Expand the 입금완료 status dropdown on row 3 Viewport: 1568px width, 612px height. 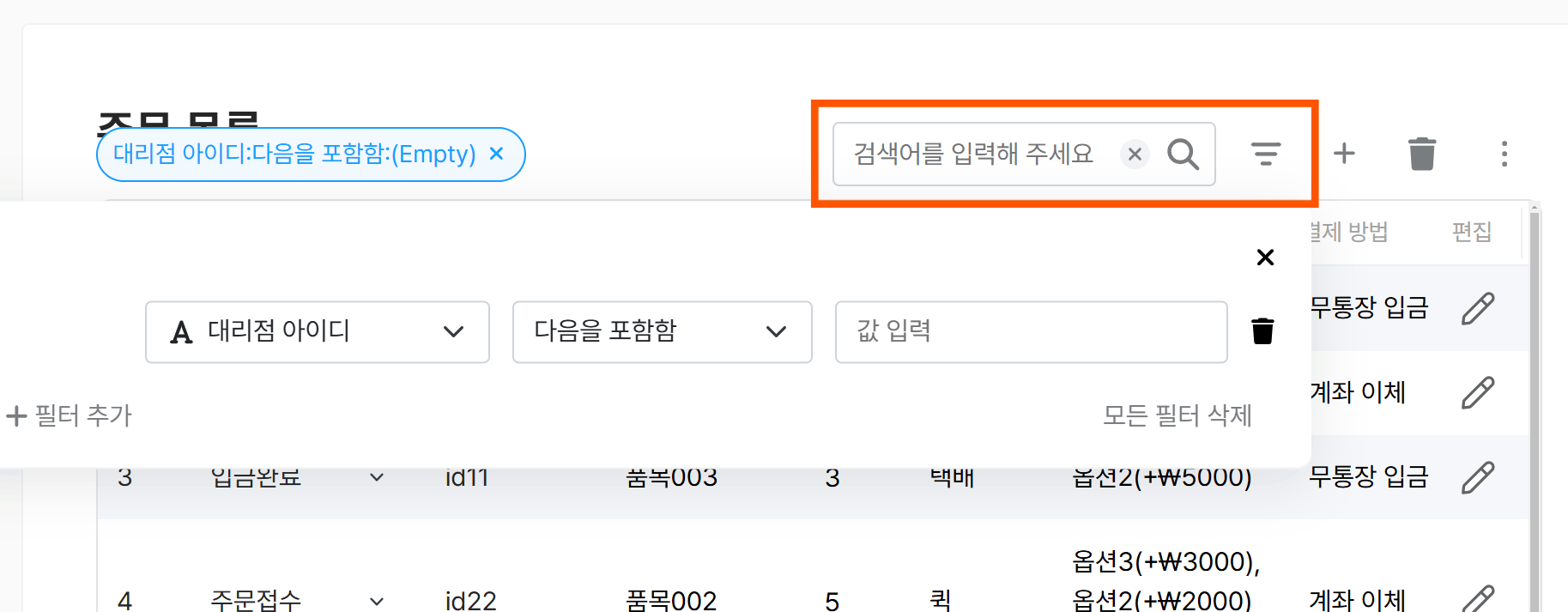pyautogui.click(x=375, y=477)
